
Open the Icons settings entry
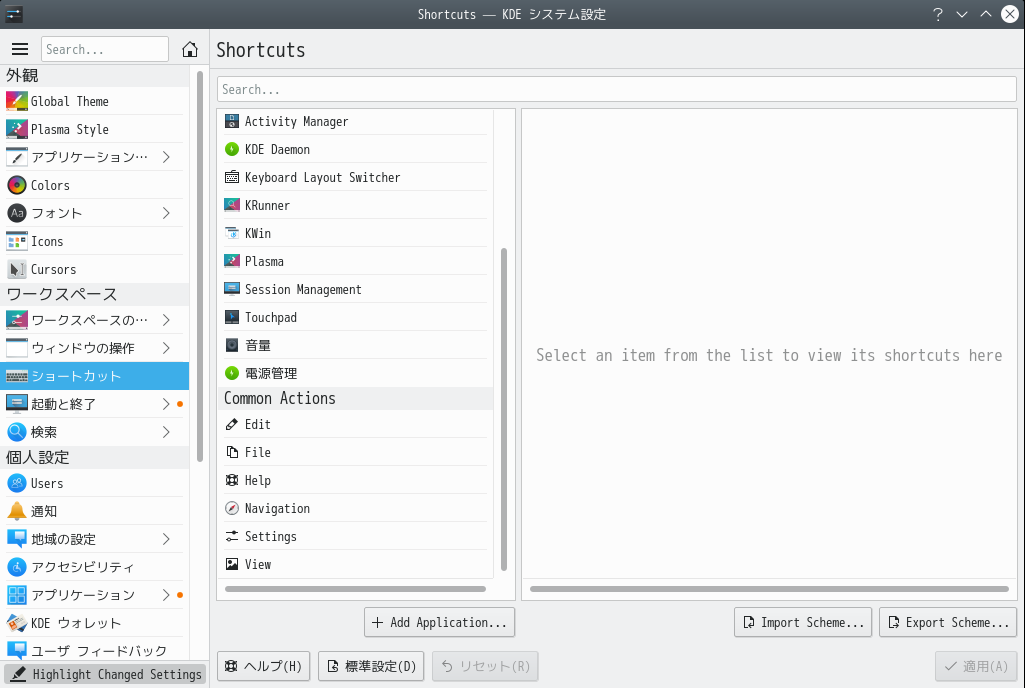94,241
